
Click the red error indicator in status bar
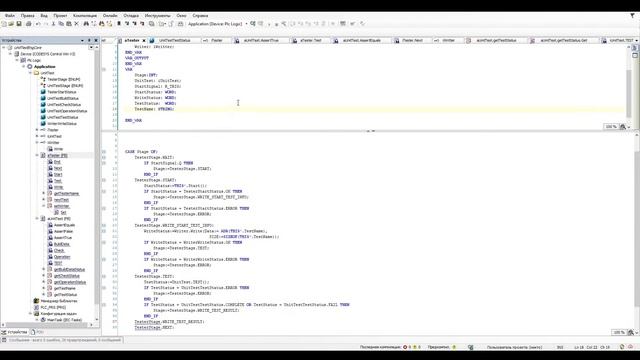pyautogui.click(x=405, y=347)
